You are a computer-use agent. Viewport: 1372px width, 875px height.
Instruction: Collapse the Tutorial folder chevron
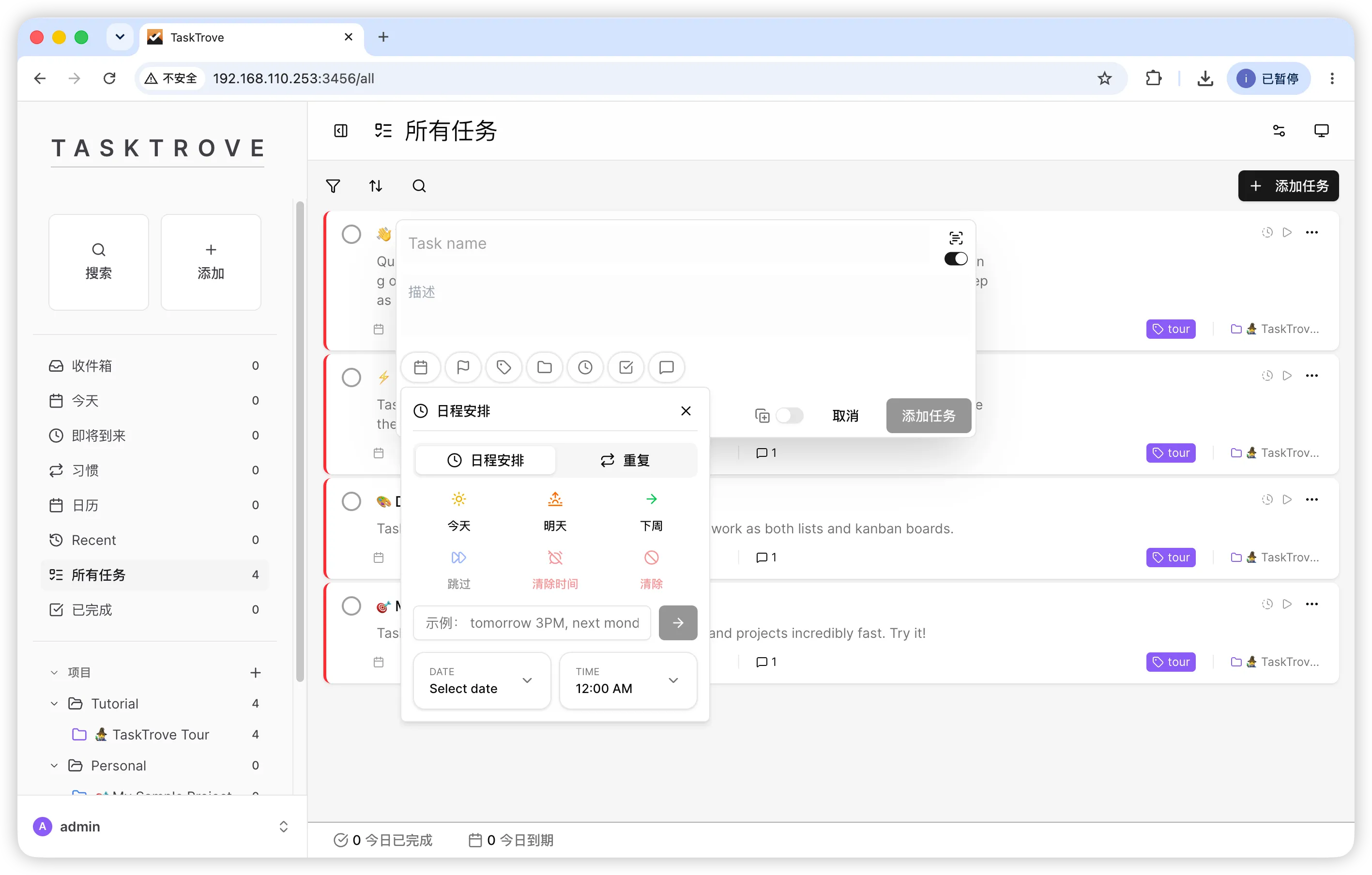point(54,704)
